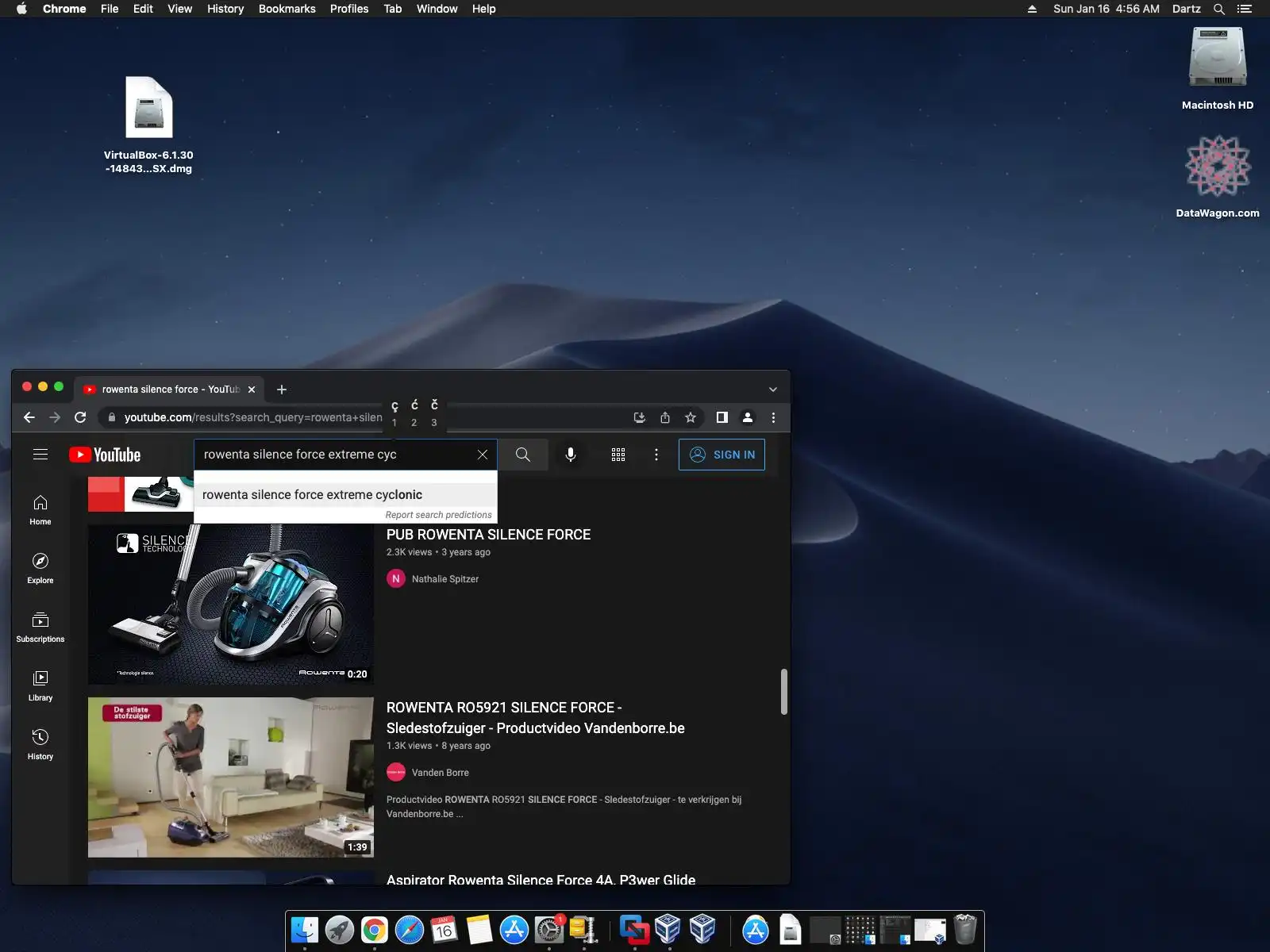Image resolution: width=1270 pixels, height=952 pixels.
Task: Click the Chrome forward arrow
Action: point(55,417)
